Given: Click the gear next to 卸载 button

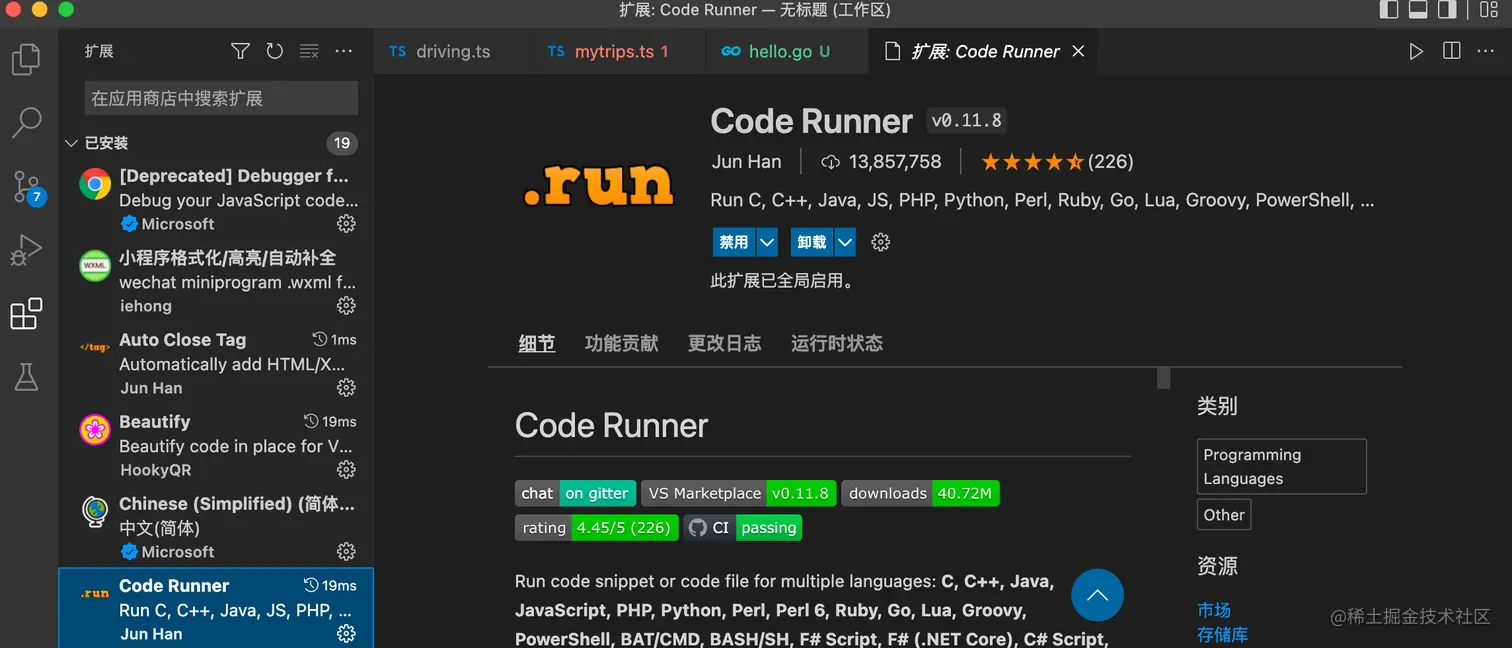Looking at the screenshot, I should [x=881, y=242].
